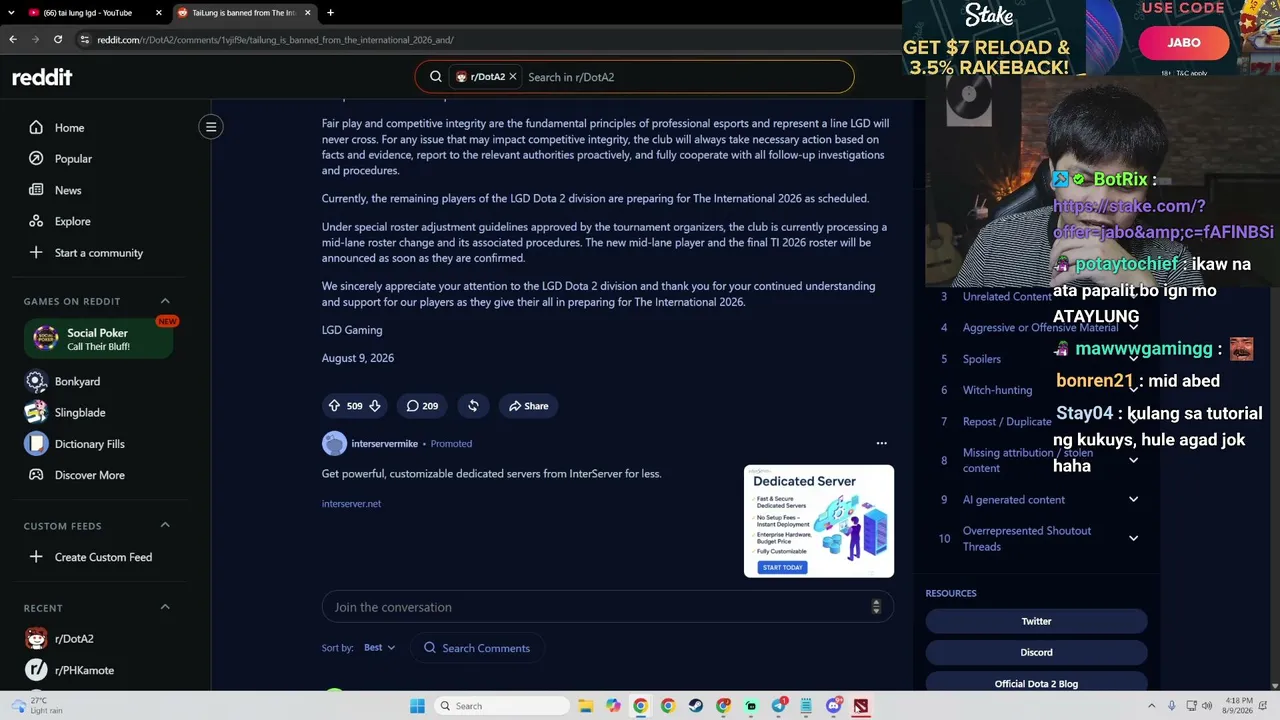Remove the r/DotA2 search filter
Image resolution: width=1280 pixels, height=720 pixels.
click(x=513, y=77)
